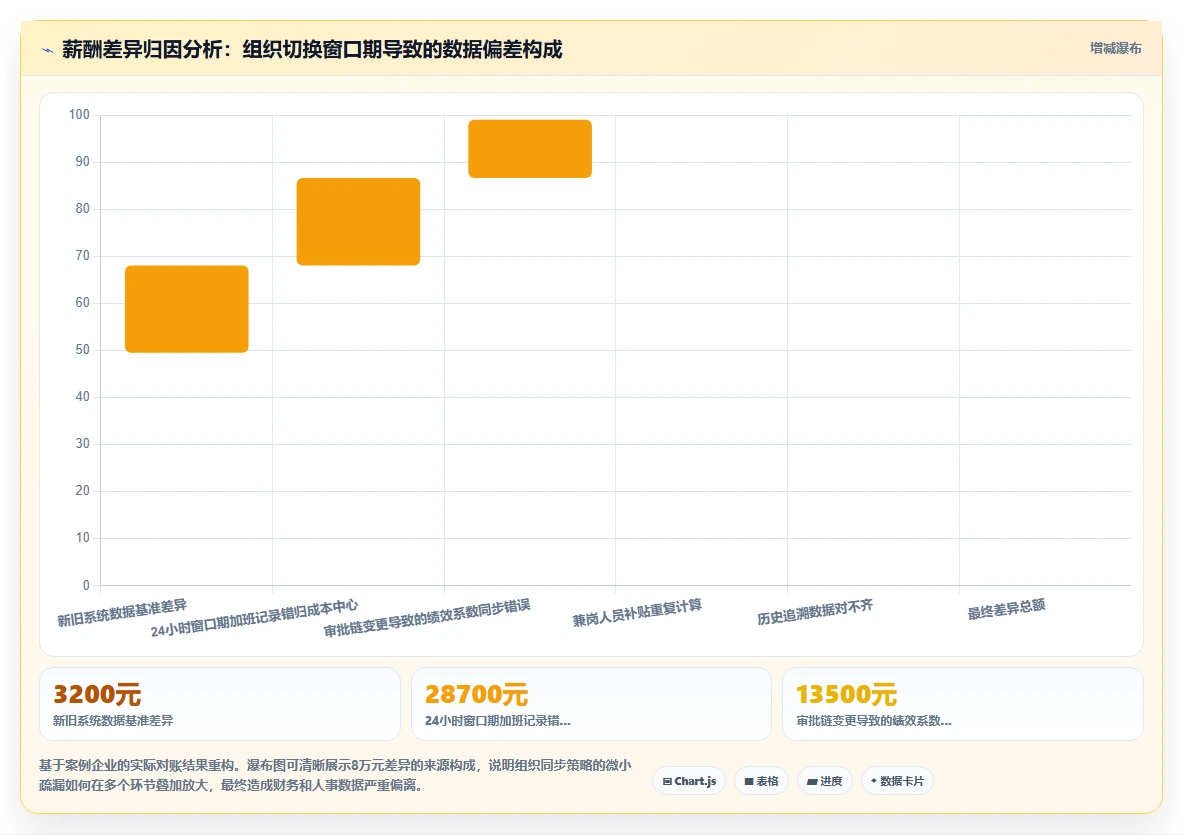1183x835 pixels.
Task: Click x-axis label 24小时窗口期加班记录错归成本中心
Action: pos(254,618)
